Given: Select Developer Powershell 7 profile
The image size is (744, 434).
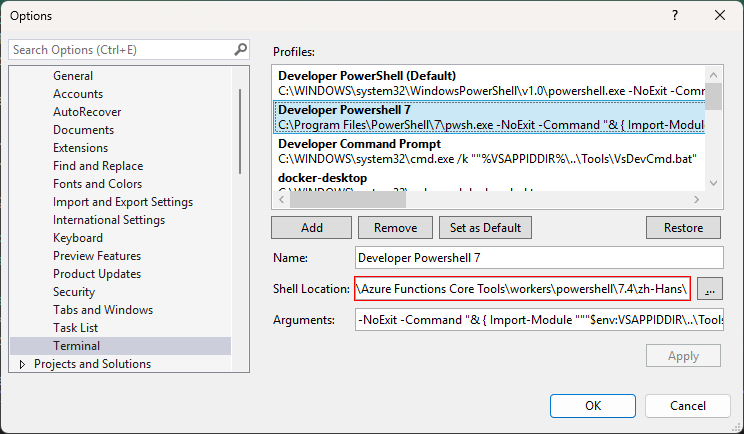Looking at the screenshot, I should click(x=488, y=117).
